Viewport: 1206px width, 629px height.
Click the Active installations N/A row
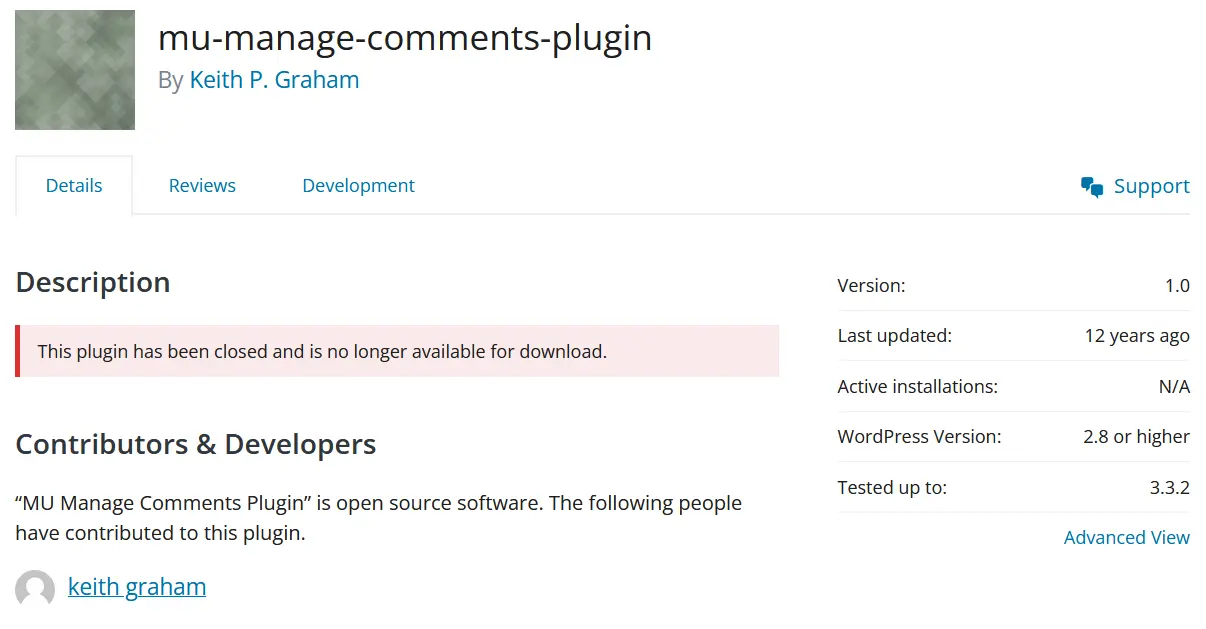[x=1013, y=387]
